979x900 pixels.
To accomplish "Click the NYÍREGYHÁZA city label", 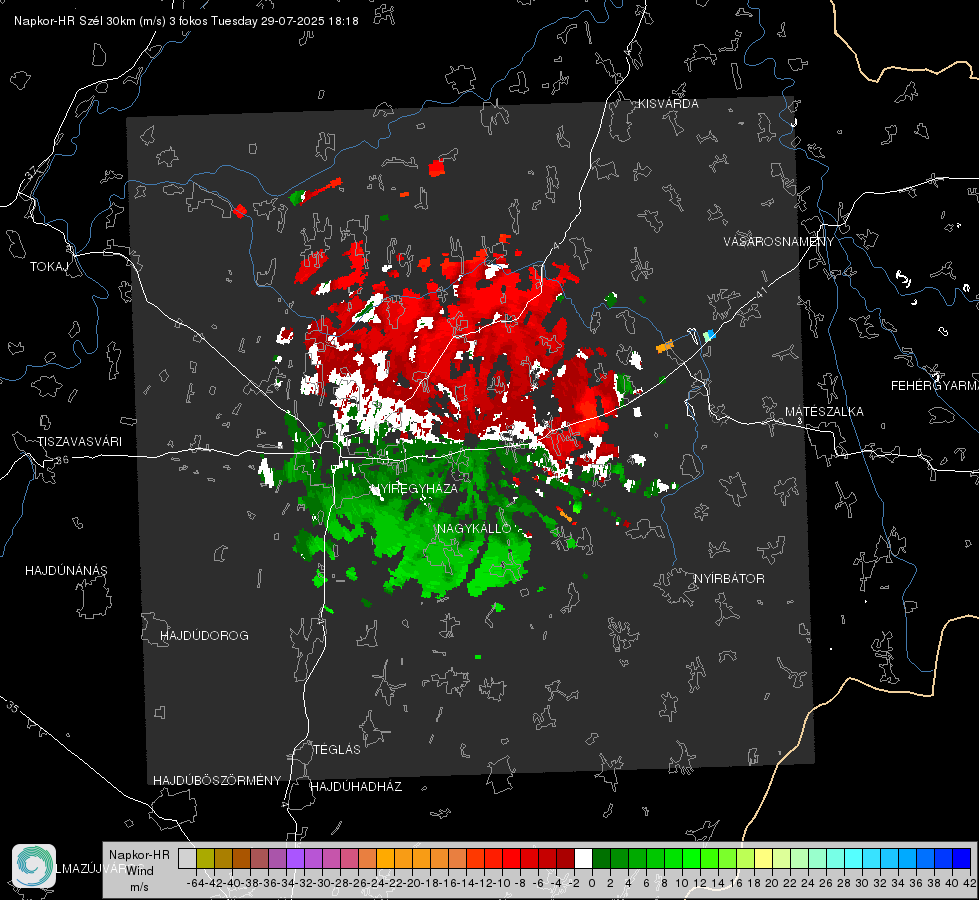I will point(415,488).
